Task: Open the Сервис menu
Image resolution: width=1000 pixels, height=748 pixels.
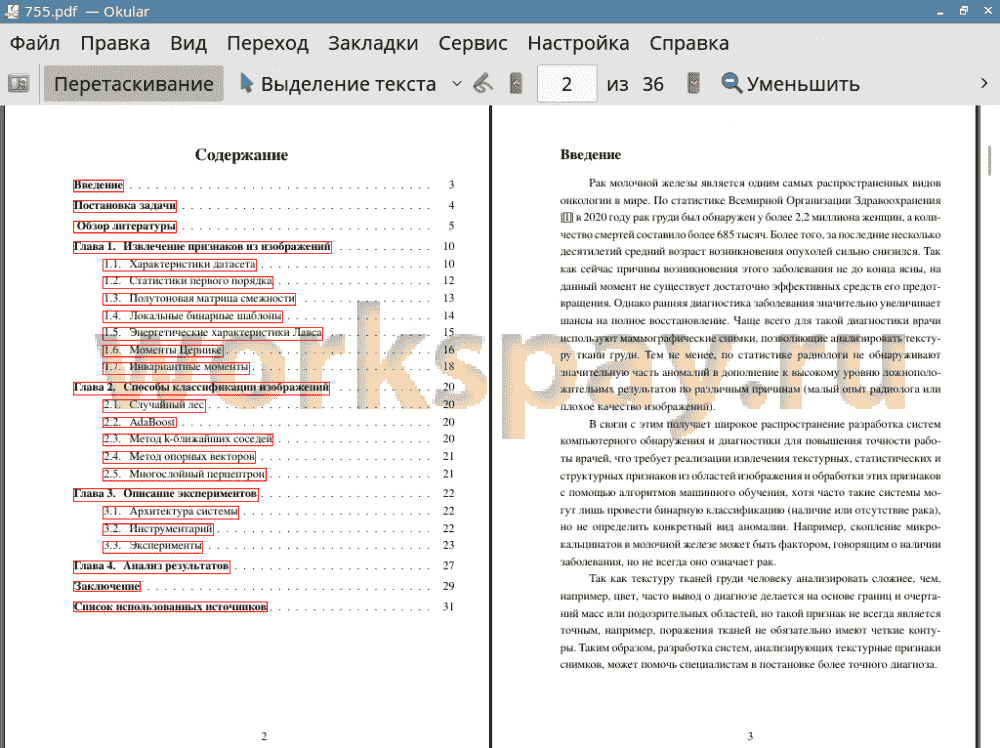Action: pyautogui.click(x=473, y=43)
